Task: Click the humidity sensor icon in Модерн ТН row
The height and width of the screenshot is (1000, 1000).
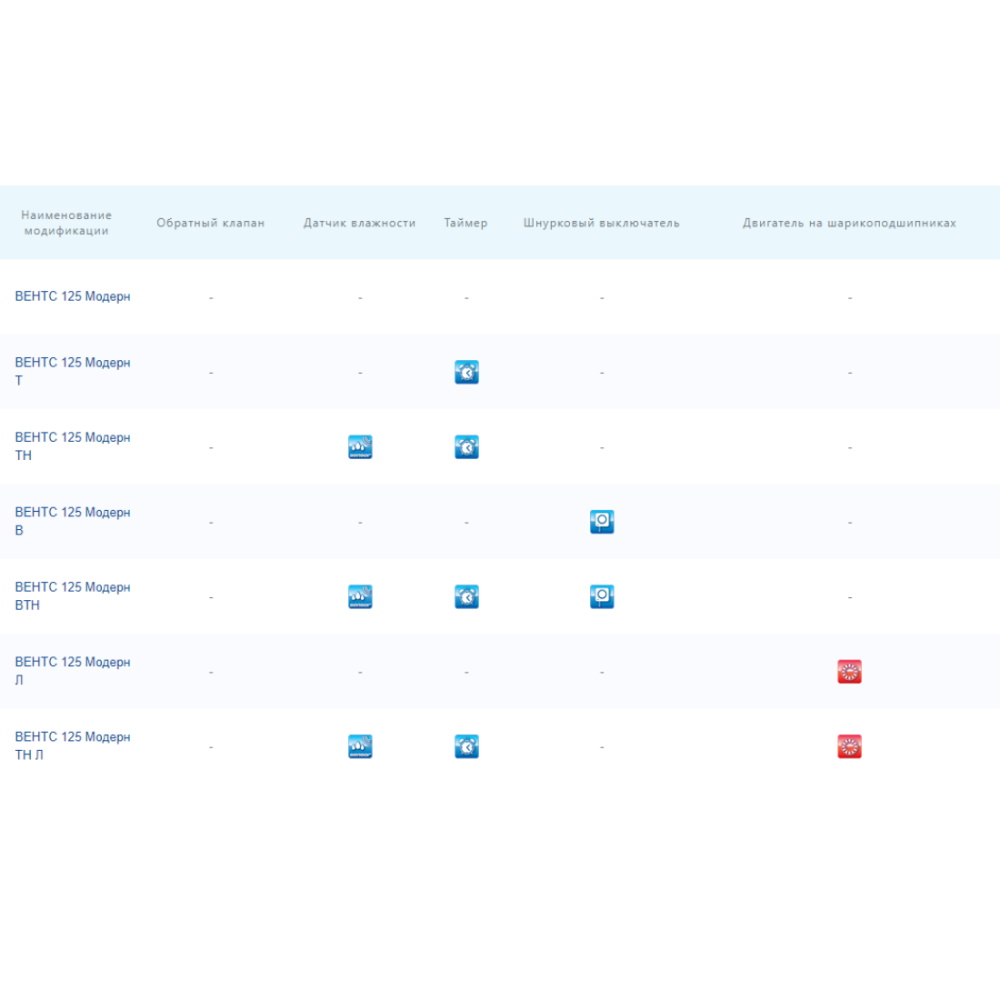Action: pyautogui.click(x=360, y=446)
